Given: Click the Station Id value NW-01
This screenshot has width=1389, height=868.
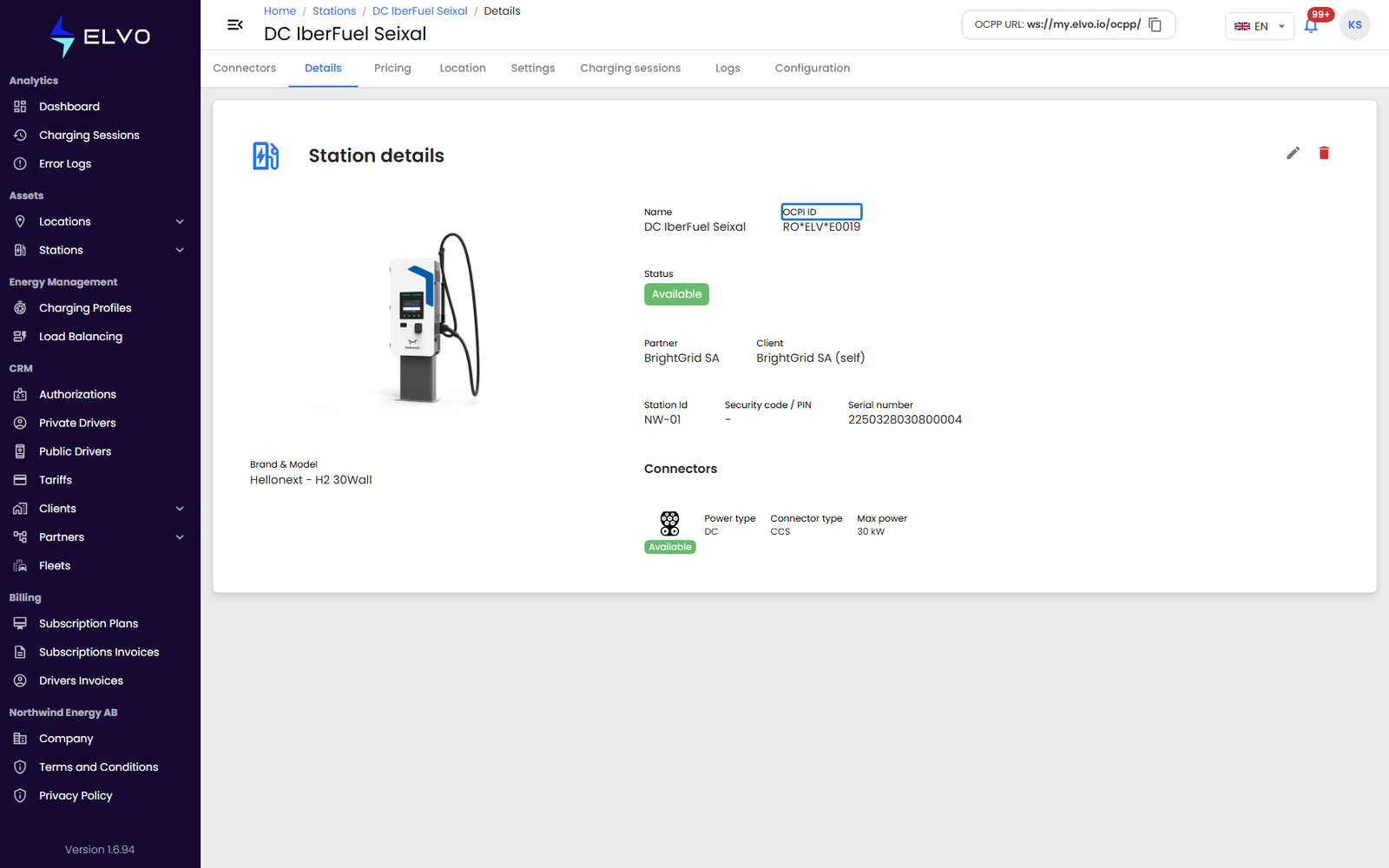Looking at the screenshot, I should [x=662, y=420].
